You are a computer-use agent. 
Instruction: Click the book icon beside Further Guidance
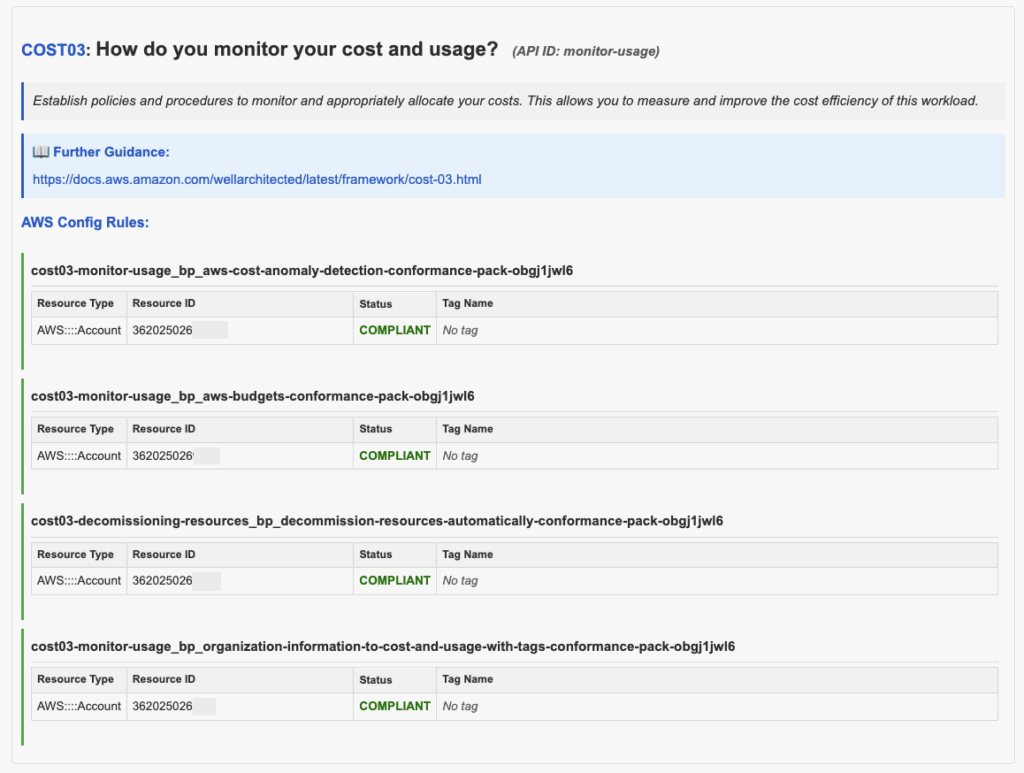point(40,152)
